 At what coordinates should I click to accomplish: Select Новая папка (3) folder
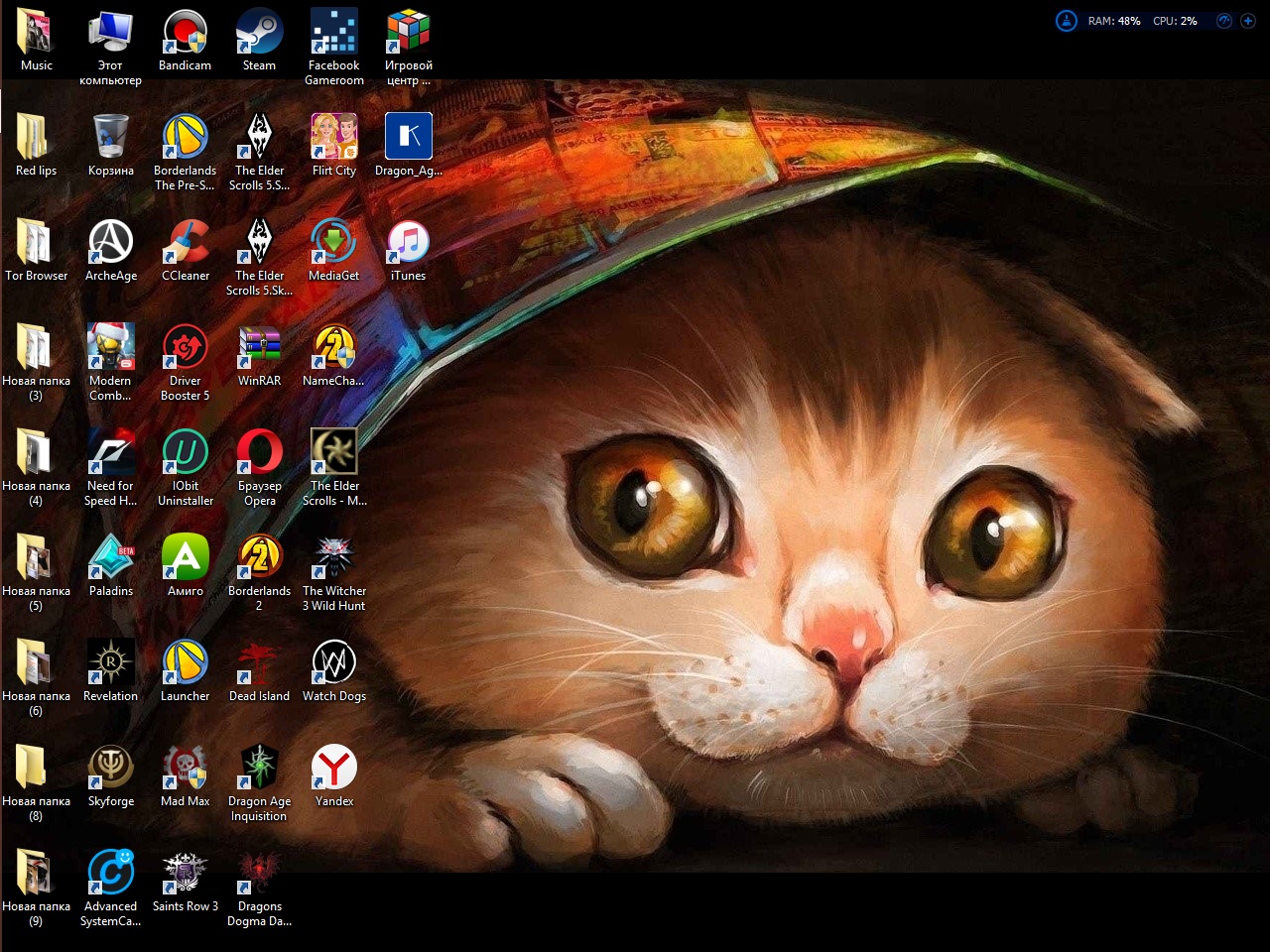(x=36, y=363)
